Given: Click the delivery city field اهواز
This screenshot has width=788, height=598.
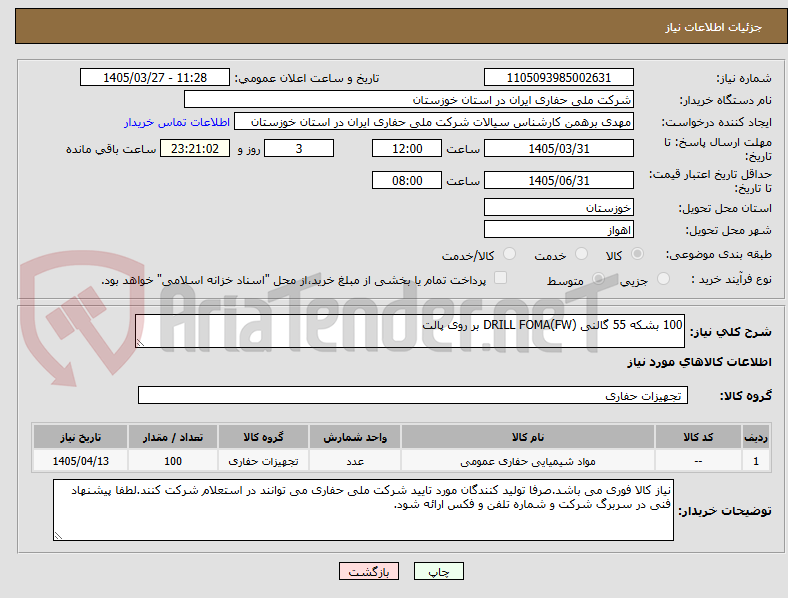Looking at the screenshot, I should 558,229.
